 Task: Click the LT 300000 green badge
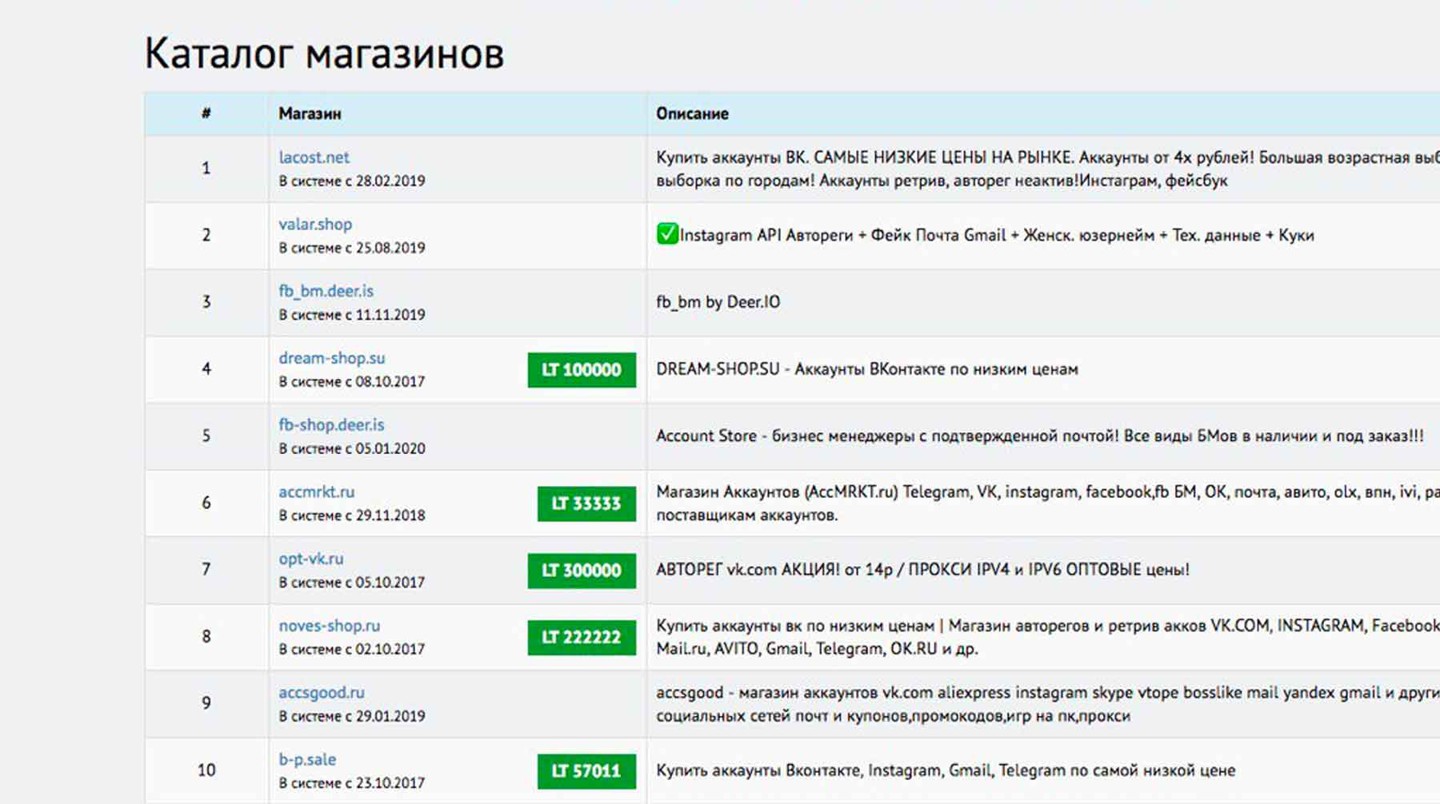pos(582,571)
